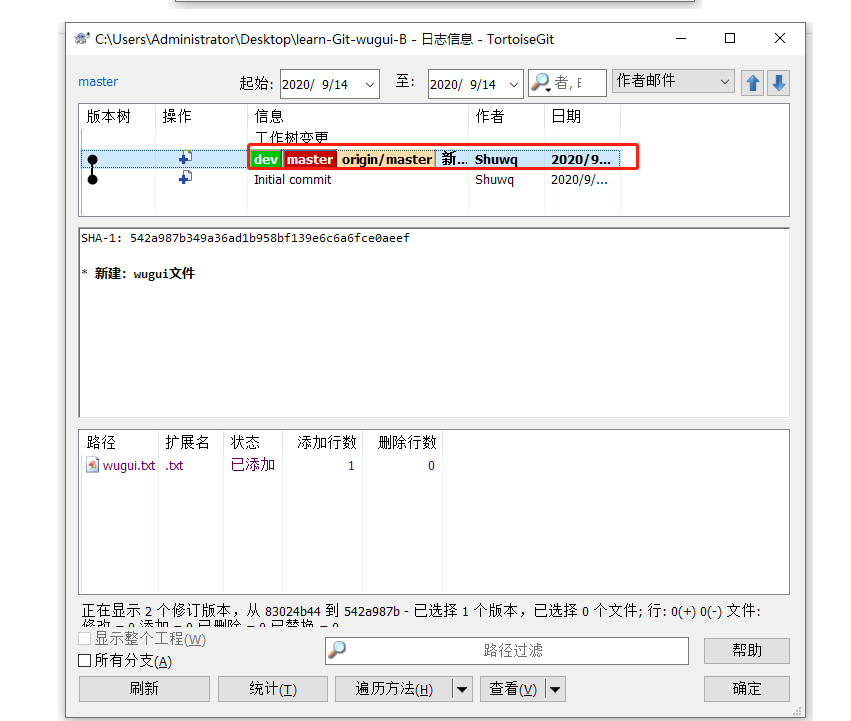Click the magnifier icon in the filter box

tap(541, 83)
